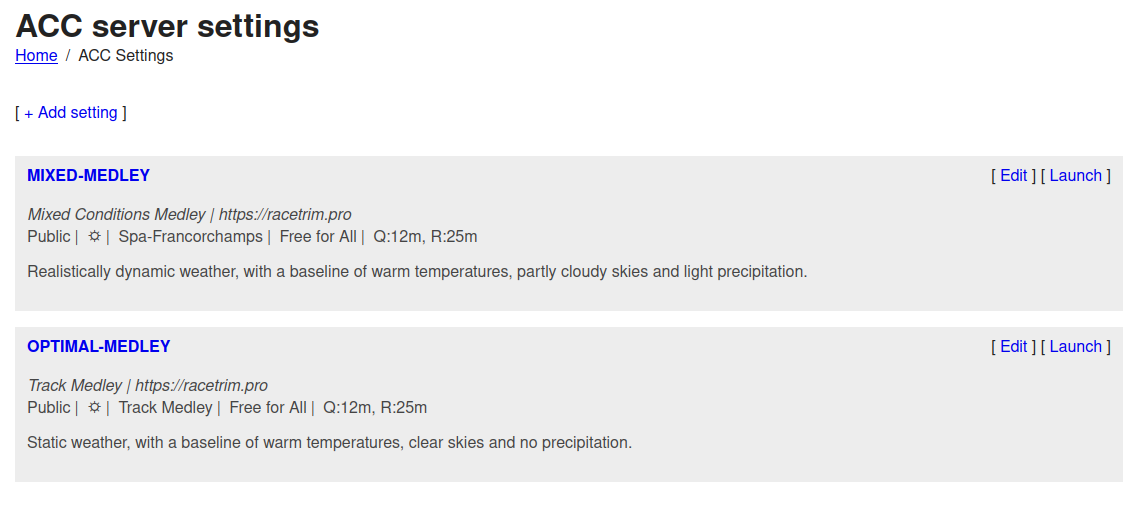Click Free for All in OPTIMAL-MEDLEY
1137x511 pixels.
268,408
